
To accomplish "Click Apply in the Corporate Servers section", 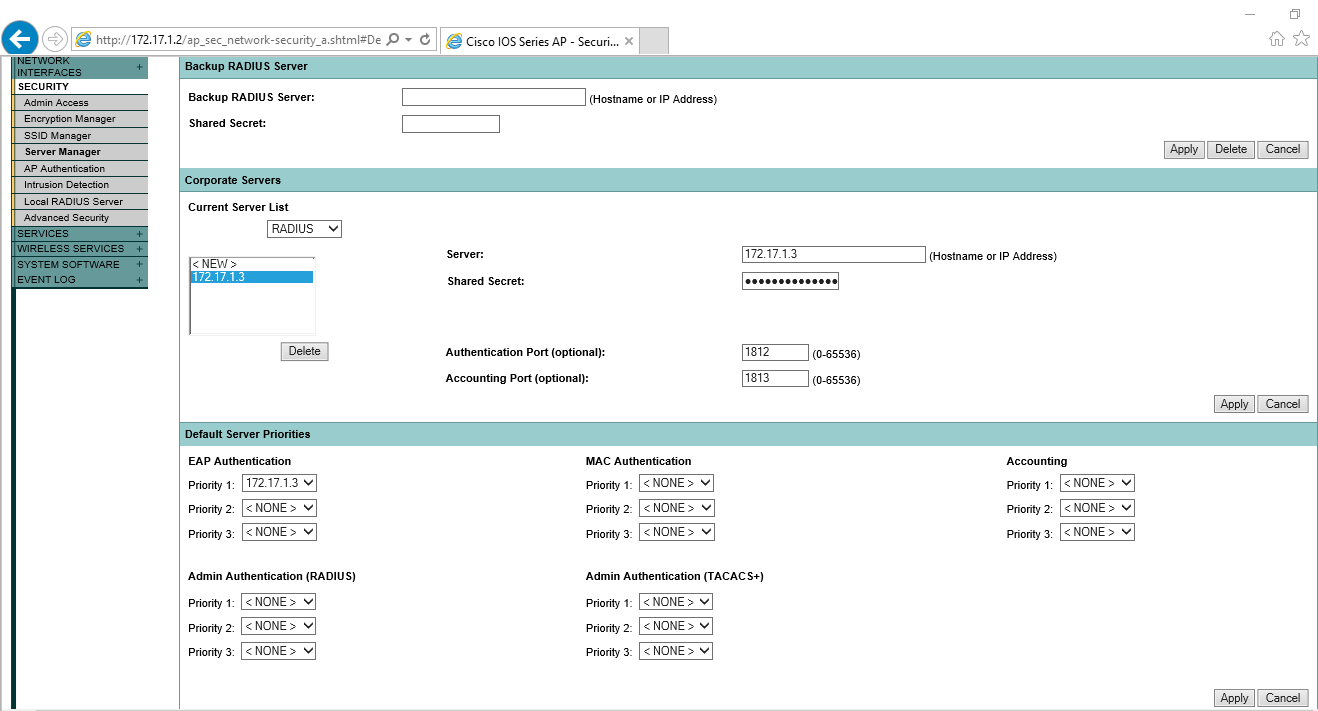I will pyautogui.click(x=1234, y=404).
